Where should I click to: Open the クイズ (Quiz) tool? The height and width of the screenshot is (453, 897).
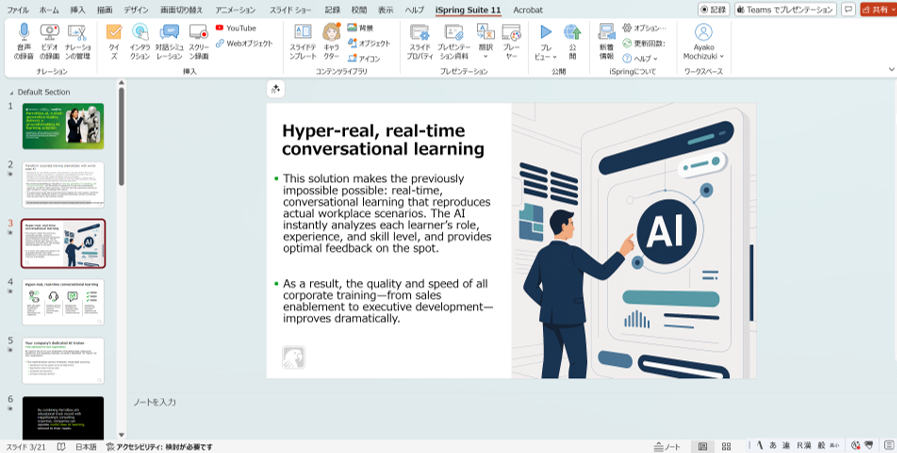coord(113,38)
